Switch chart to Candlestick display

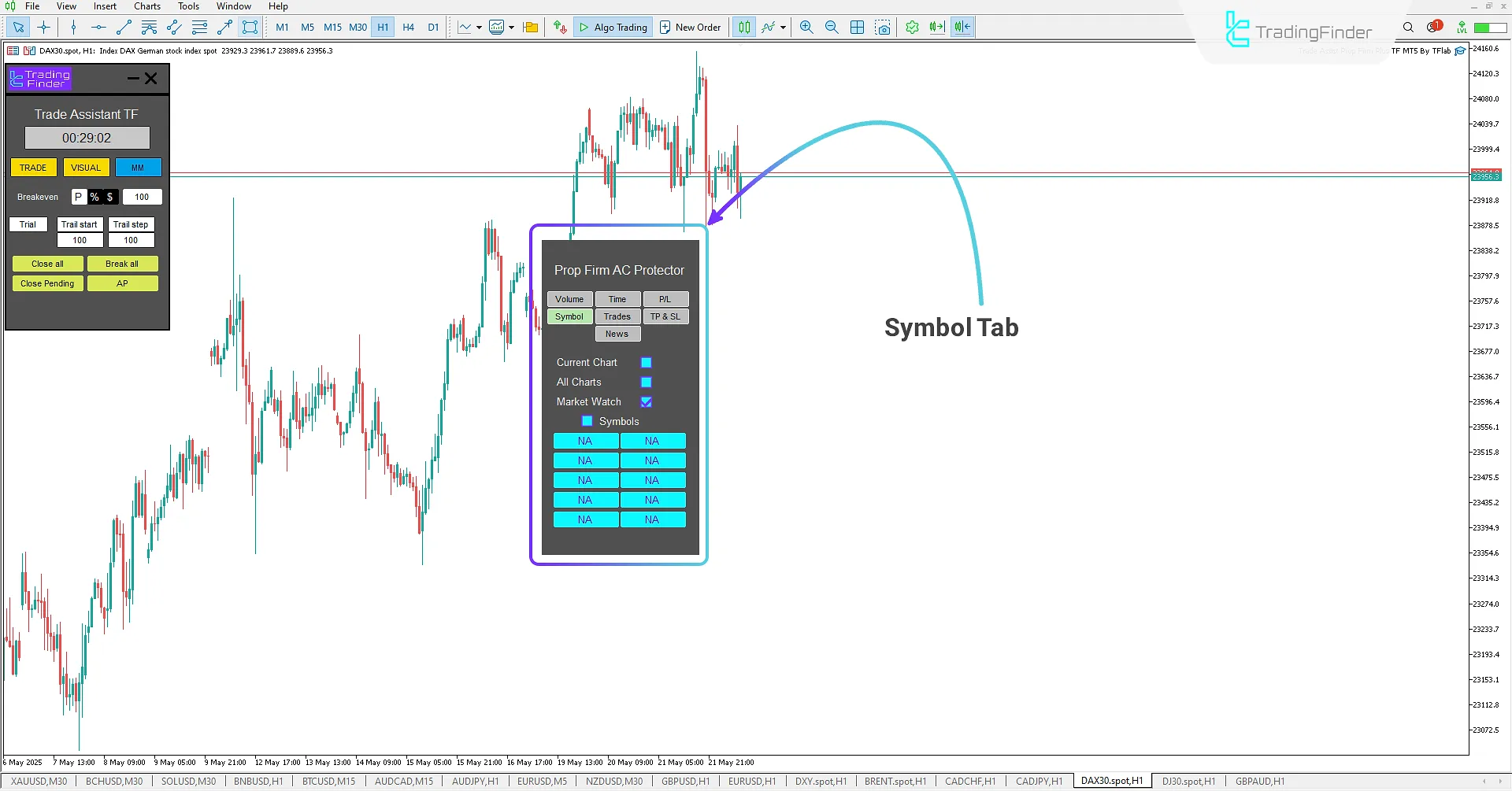point(744,27)
